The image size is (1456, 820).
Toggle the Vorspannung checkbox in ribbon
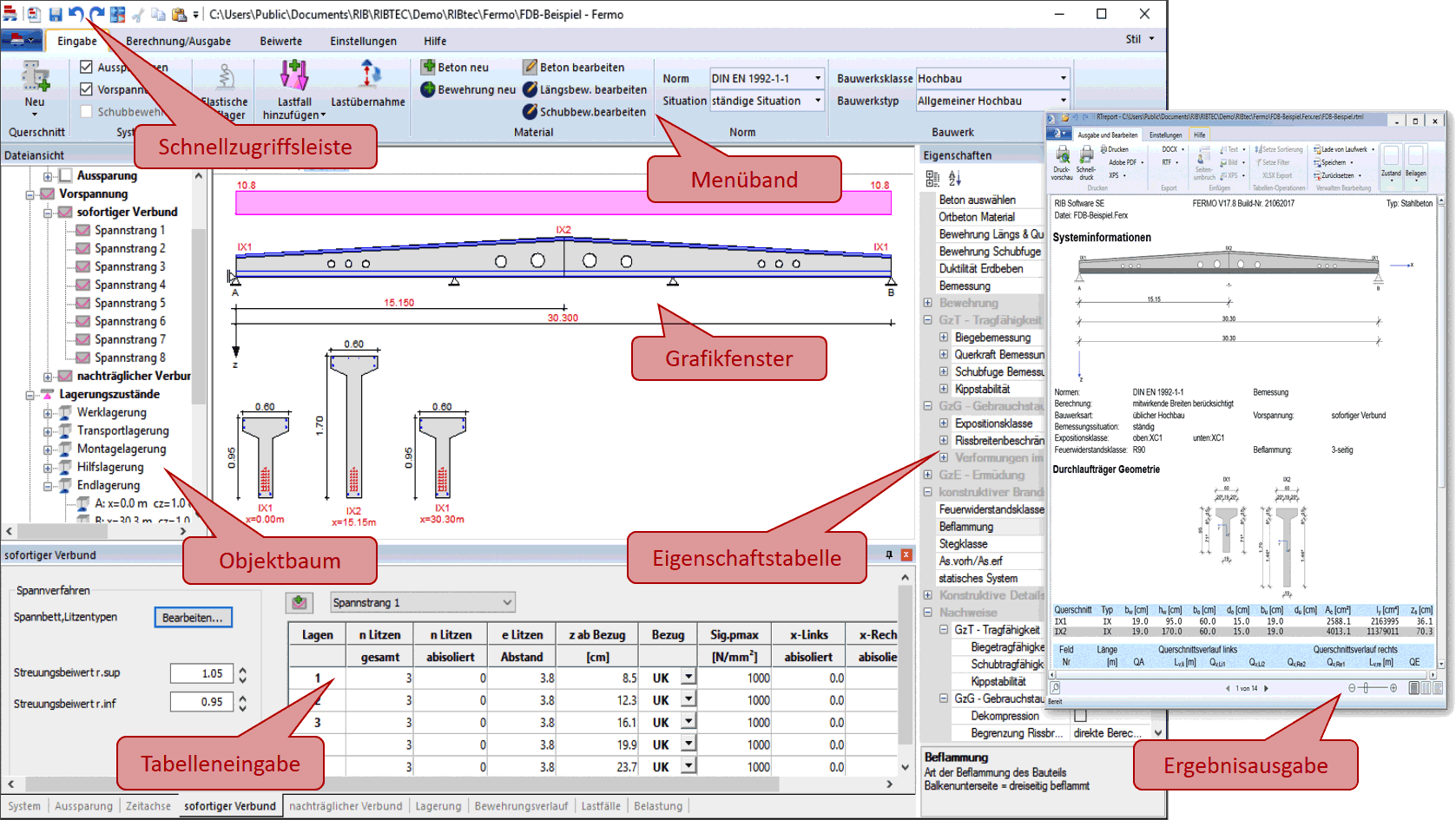[86, 89]
